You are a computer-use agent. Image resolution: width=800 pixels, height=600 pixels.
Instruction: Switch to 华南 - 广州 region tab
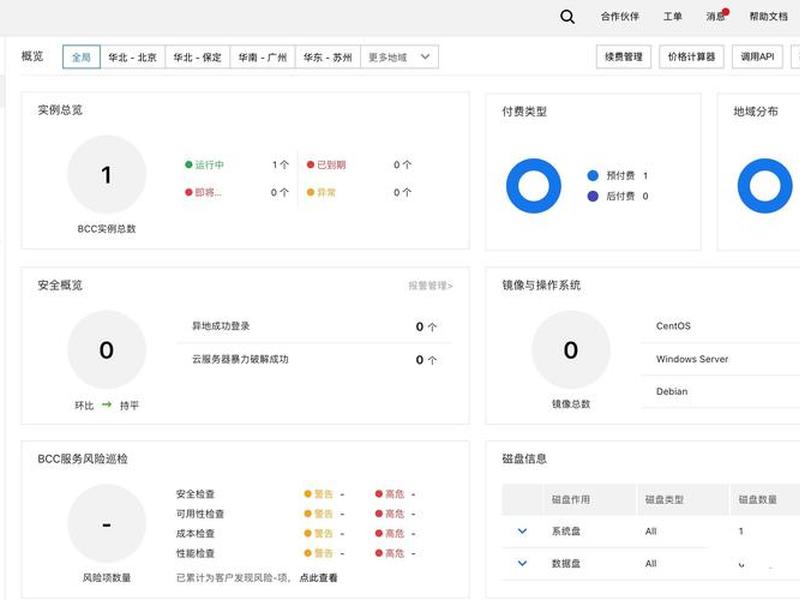(263, 57)
